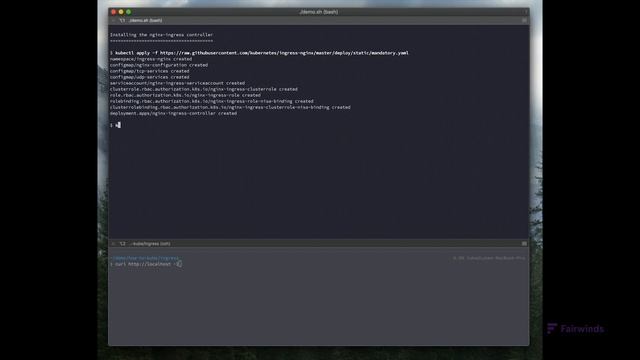Click the nginx-ingress-role-nisa-binding created line
Image resolution: width=640 pixels, height=360 pixels.
pyautogui.click(x=211, y=101)
